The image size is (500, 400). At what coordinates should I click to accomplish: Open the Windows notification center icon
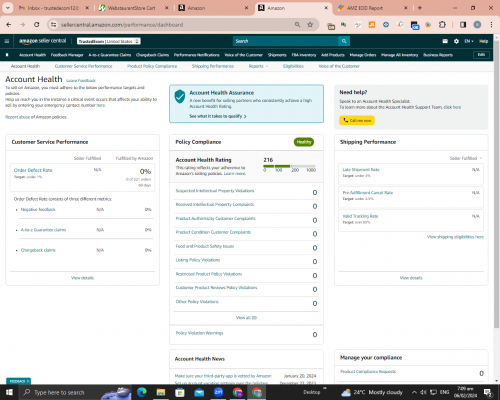point(488,392)
